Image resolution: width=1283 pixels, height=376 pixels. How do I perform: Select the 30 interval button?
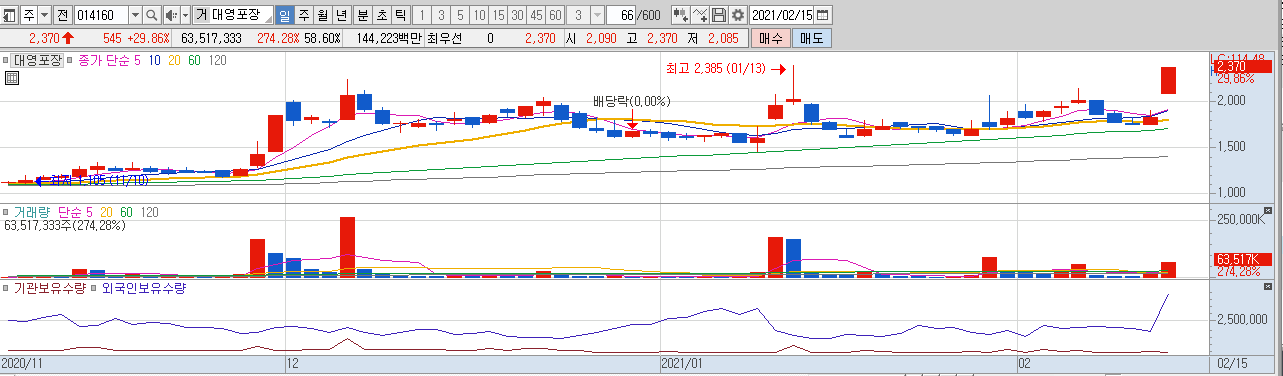click(x=517, y=15)
